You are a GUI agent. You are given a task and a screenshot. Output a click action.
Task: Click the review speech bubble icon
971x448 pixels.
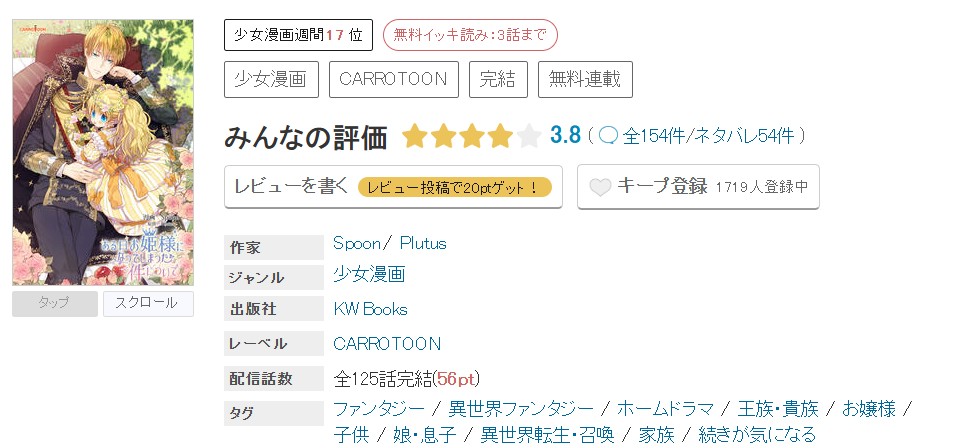[x=609, y=136]
